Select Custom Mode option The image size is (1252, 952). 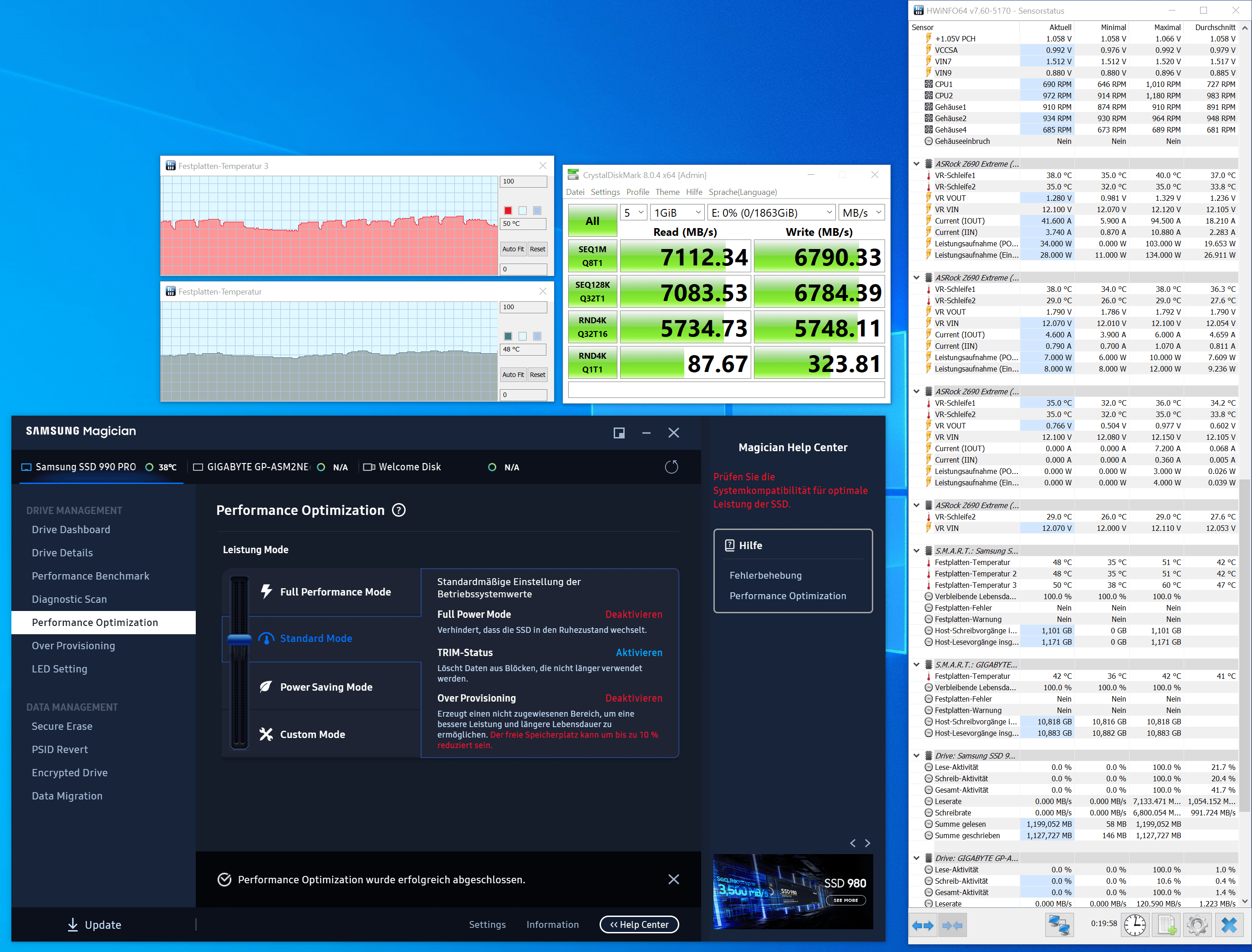click(x=312, y=734)
